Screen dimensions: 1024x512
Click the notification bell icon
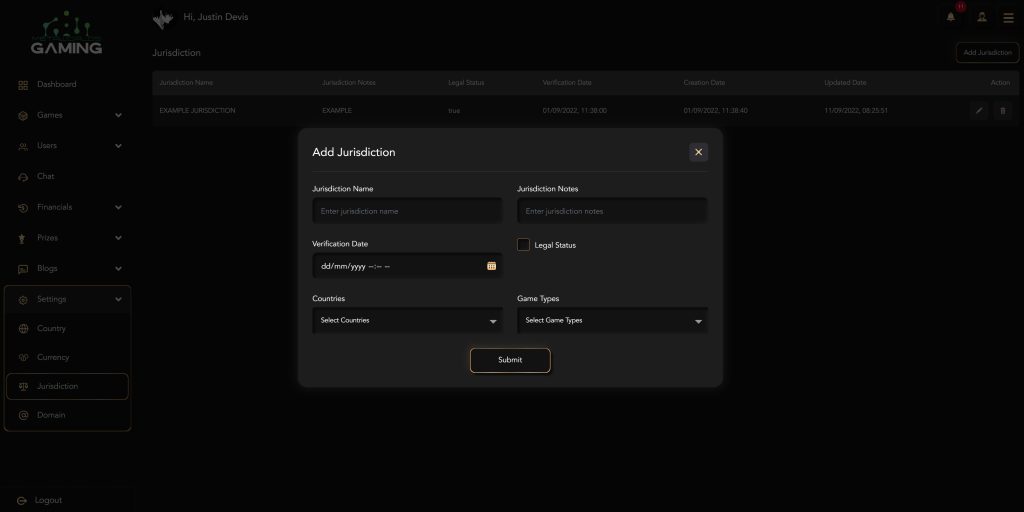[x=951, y=17]
